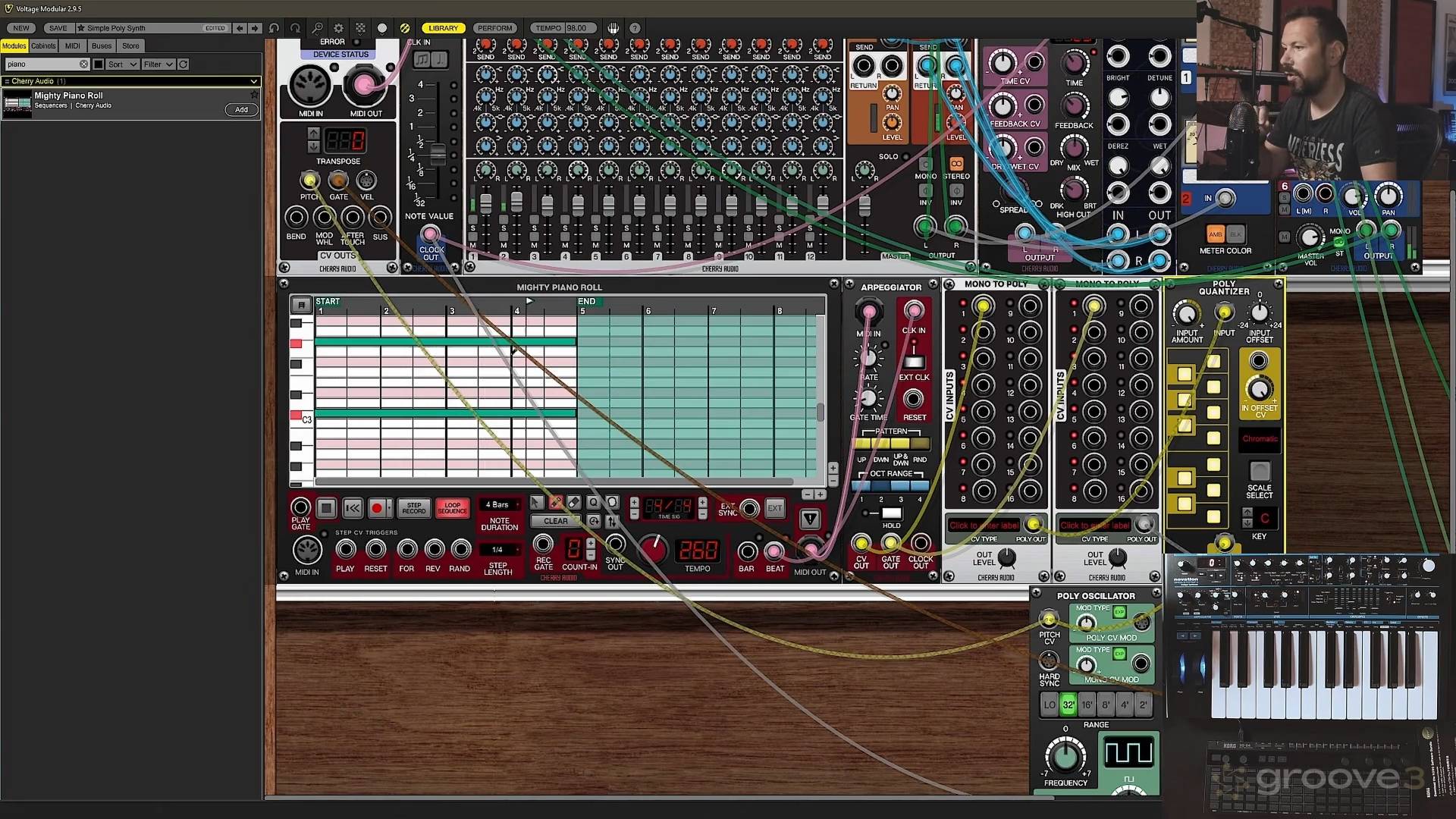Image resolution: width=1456 pixels, height=819 pixels.
Task: Click the piano roll stop button
Action: pyautogui.click(x=326, y=508)
